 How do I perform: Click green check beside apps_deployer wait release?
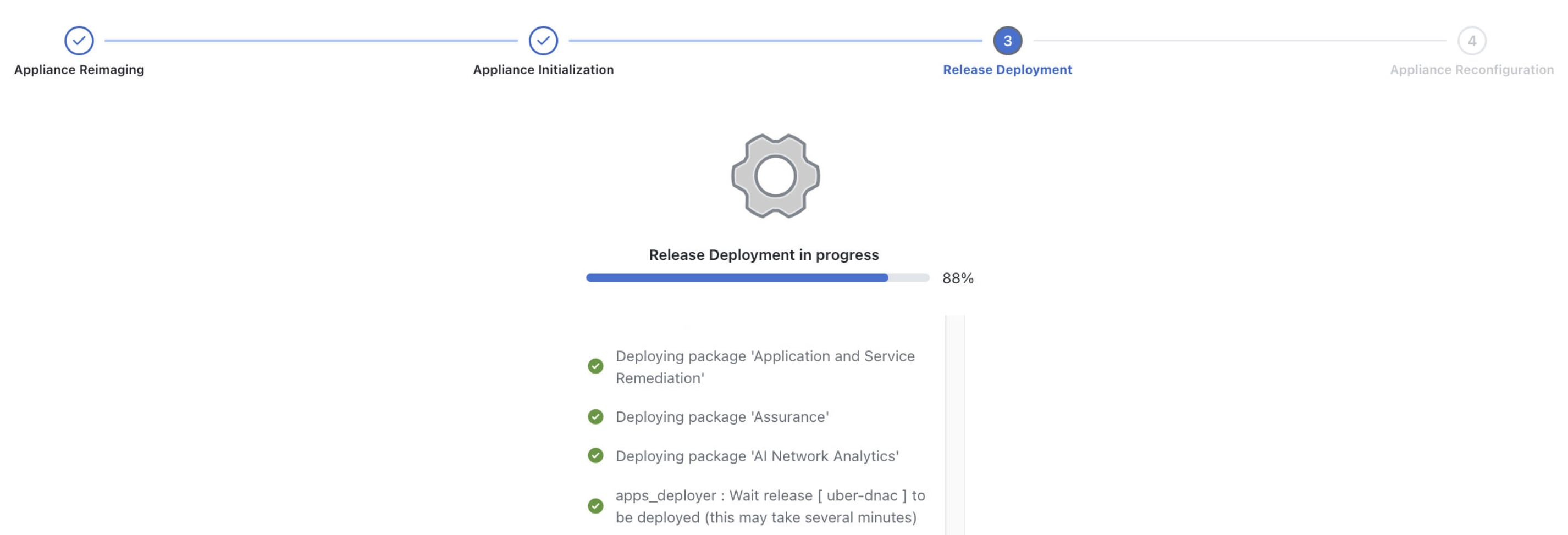click(595, 506)
